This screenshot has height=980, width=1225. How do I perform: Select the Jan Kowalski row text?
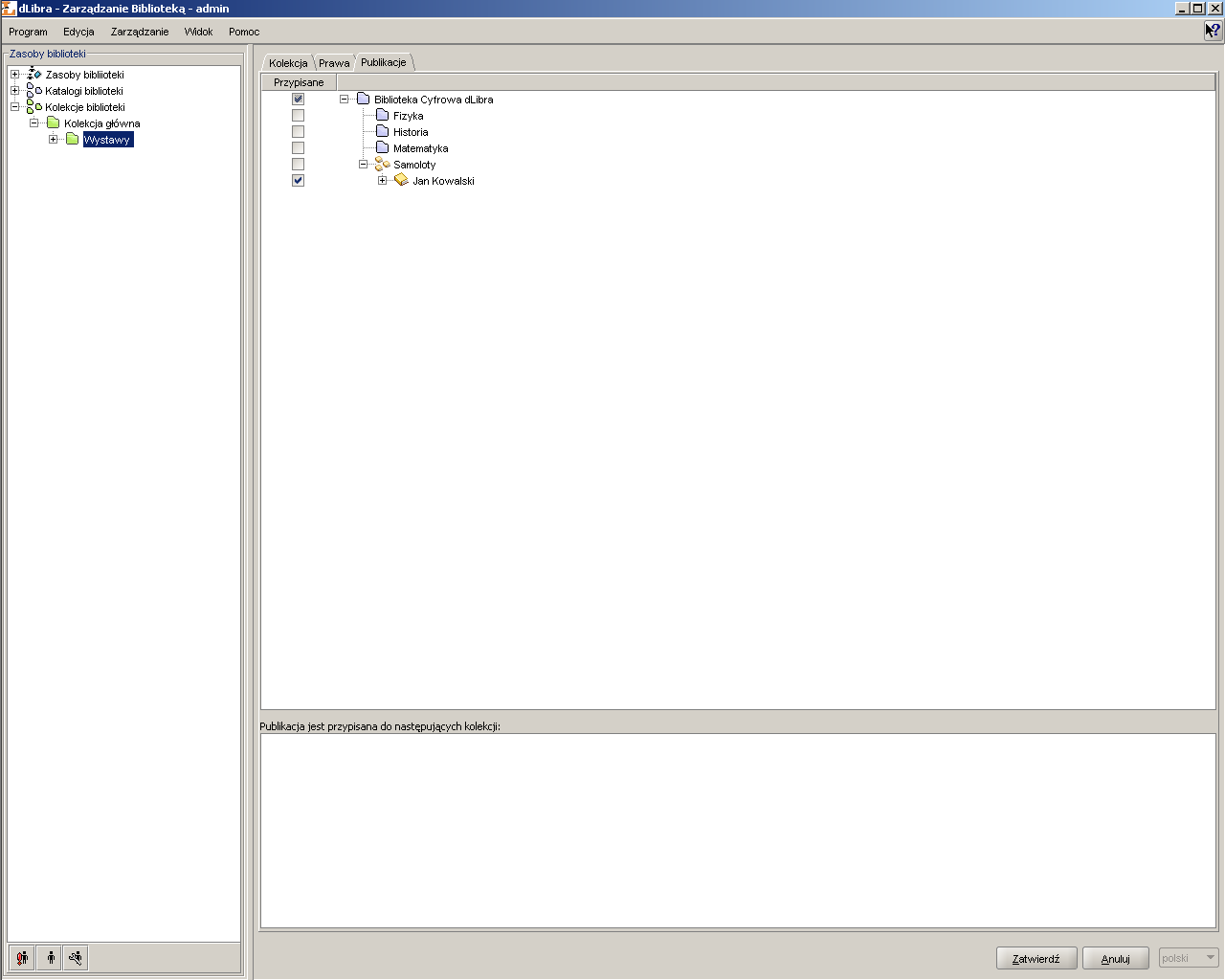tap(443, 181)
